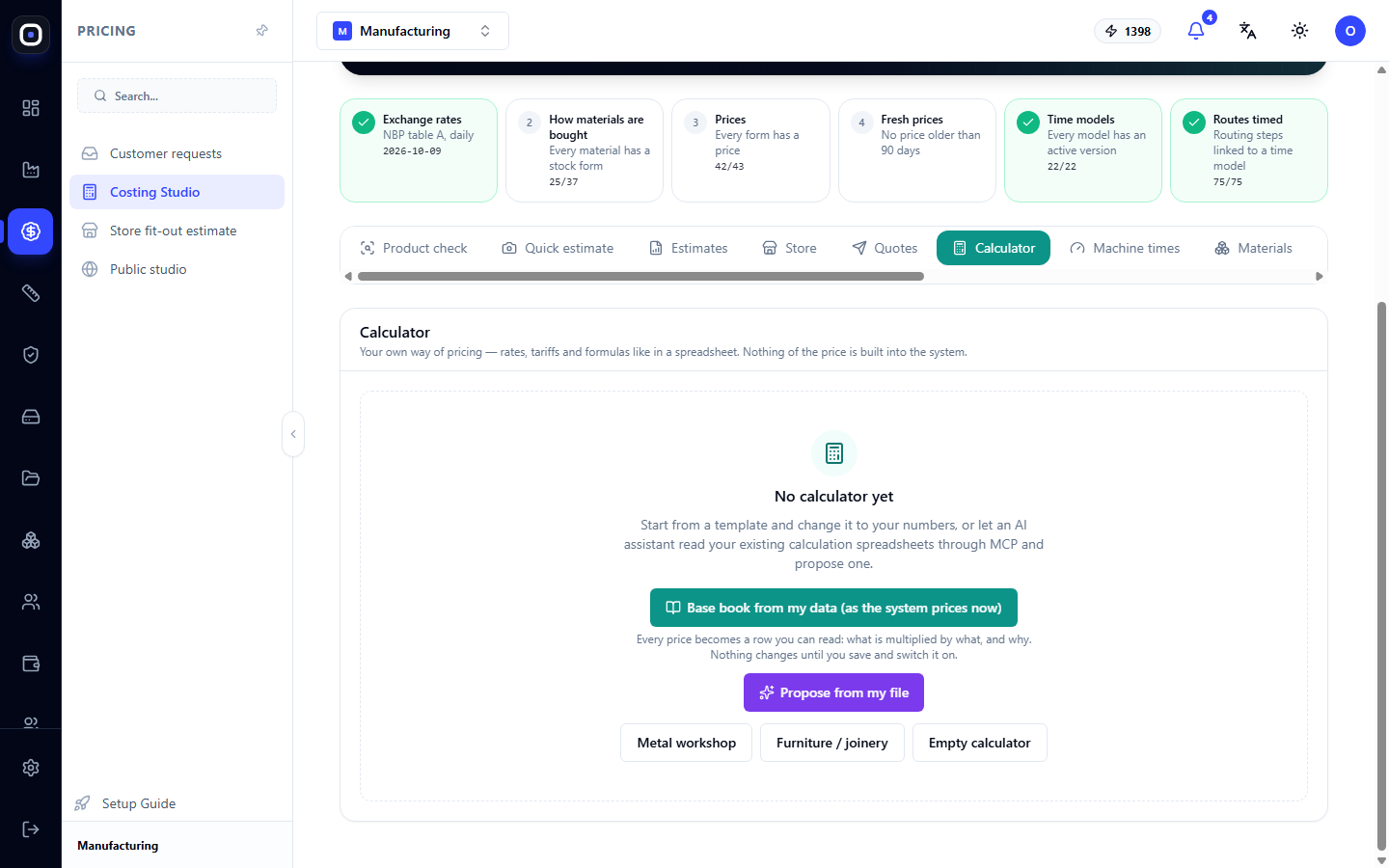Click the left arrow of the tab scrollbar
This screenshot has width=1389, height=868.
(x=348, y=277)
